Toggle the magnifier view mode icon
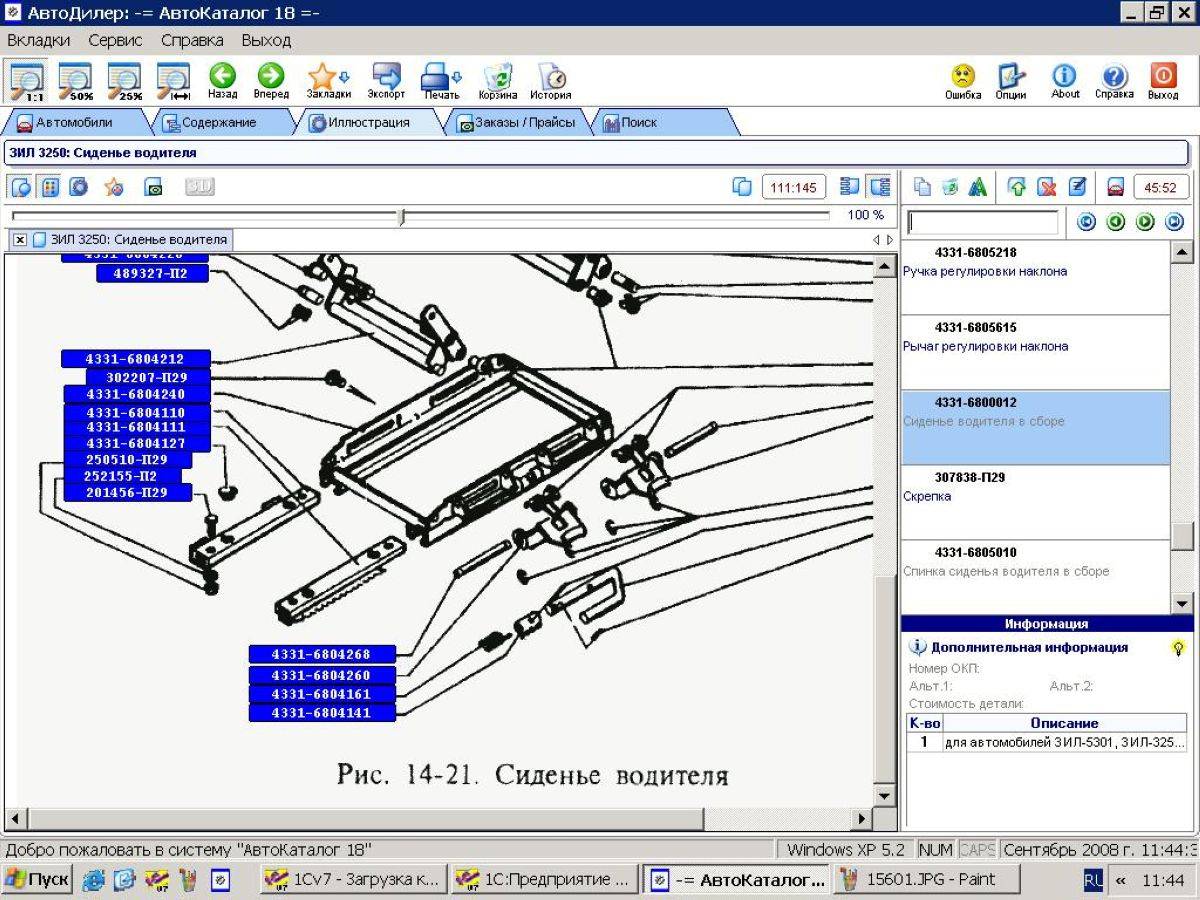Image resolution: width=1200 pixels, height=900 pixels. pyautogui.click(x=21, y=187)
